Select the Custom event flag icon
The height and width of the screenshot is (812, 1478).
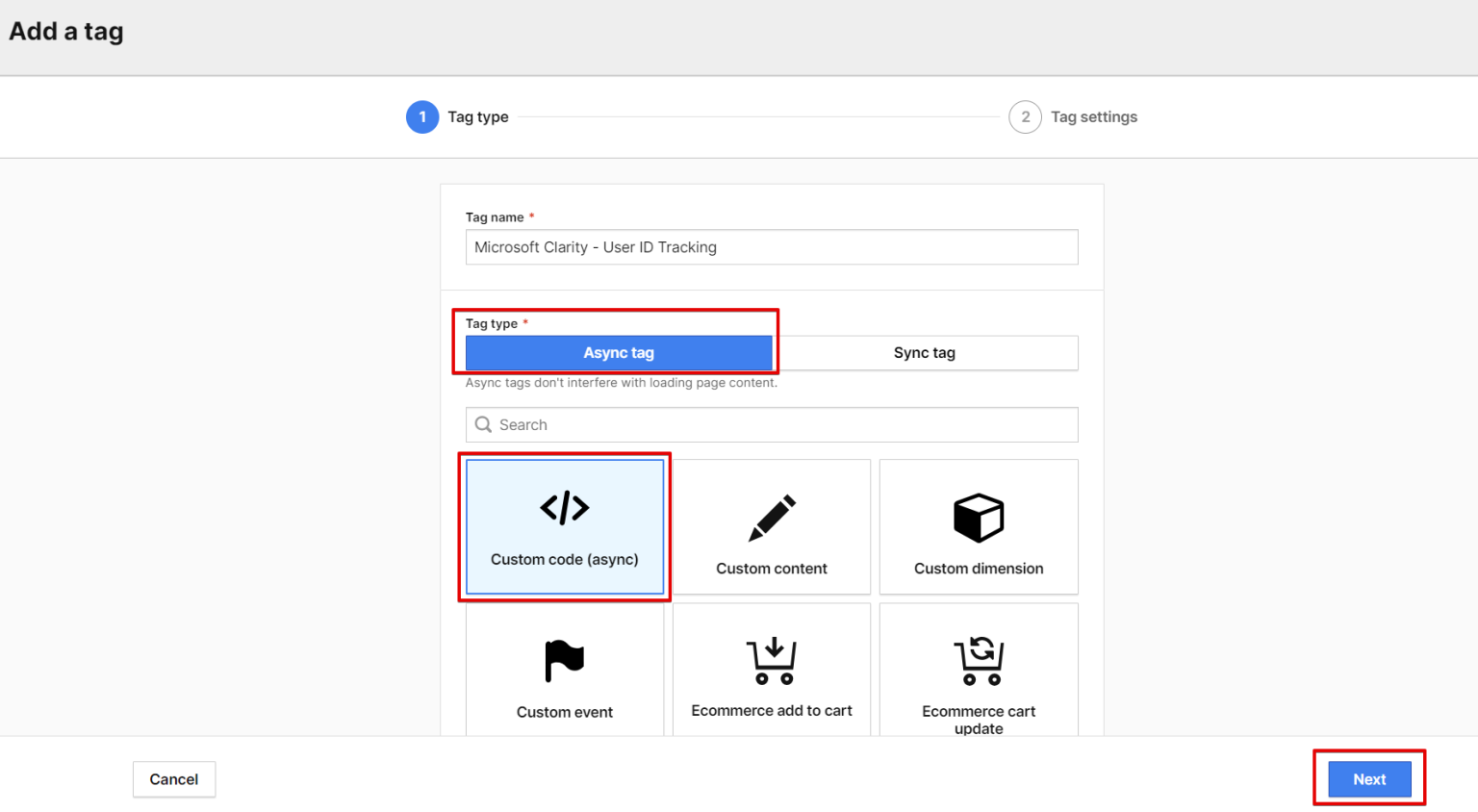tap(564, 660)
